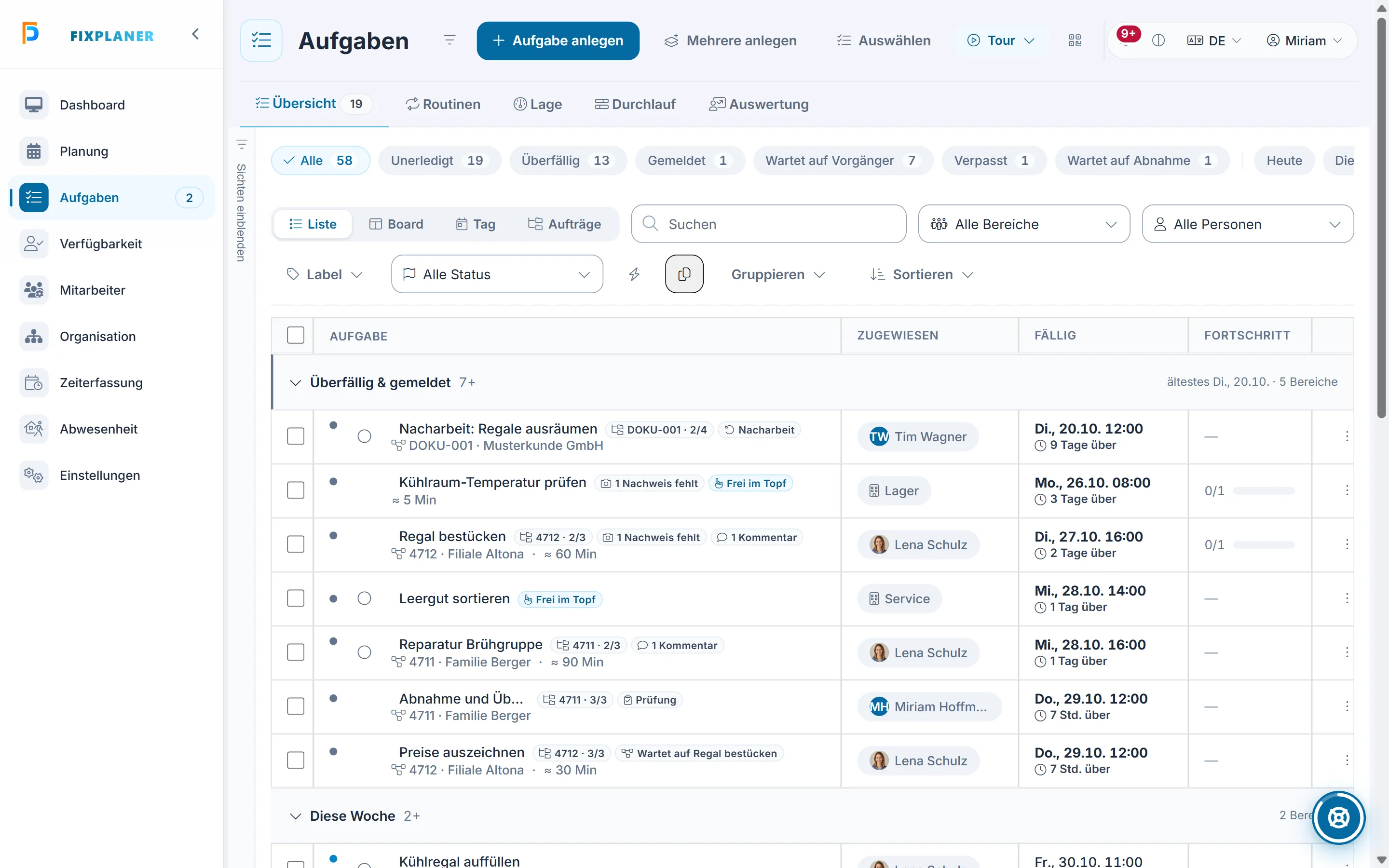Open the Alle Personen dropdown
This screenshot has height=868, width=1389.
tap(1248, 224)
